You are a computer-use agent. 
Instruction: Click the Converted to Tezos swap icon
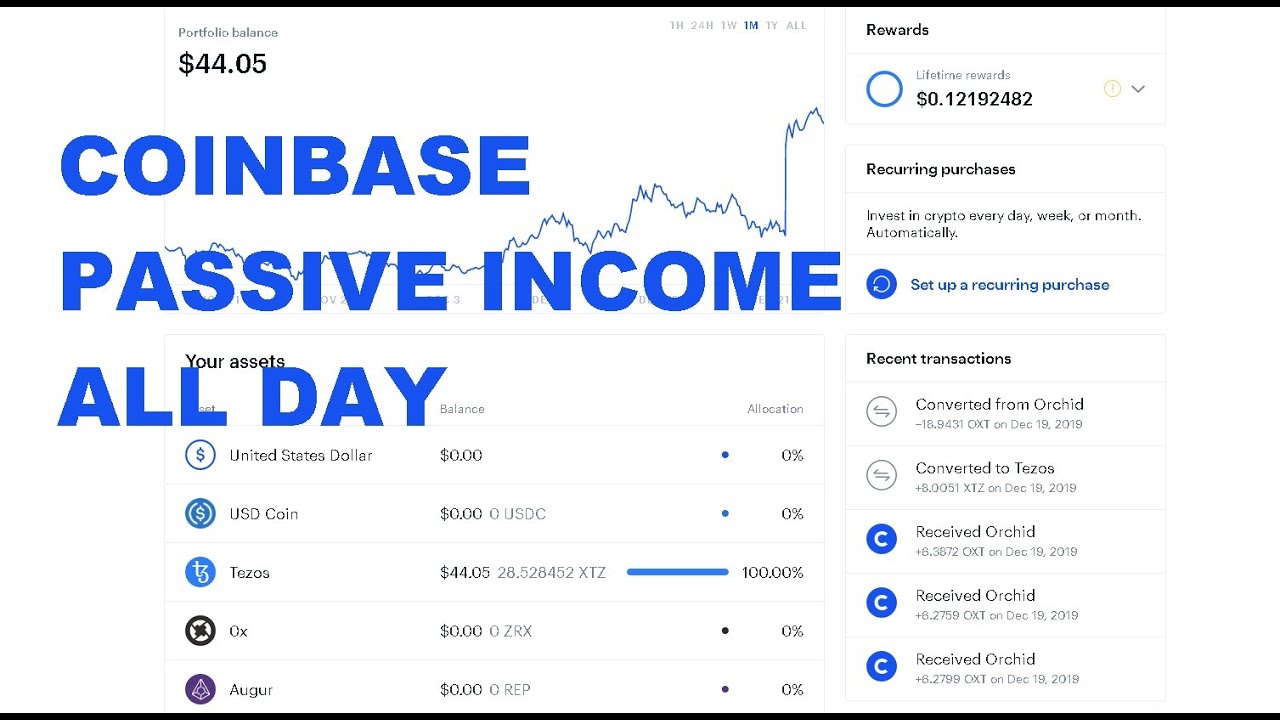click(x=881, y=476)
